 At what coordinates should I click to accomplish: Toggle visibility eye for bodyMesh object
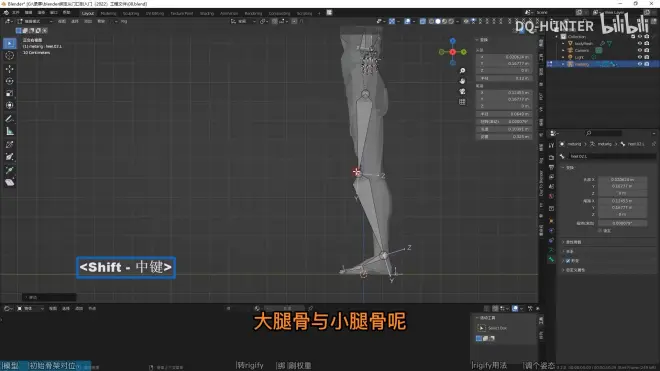tap(639, 43)
